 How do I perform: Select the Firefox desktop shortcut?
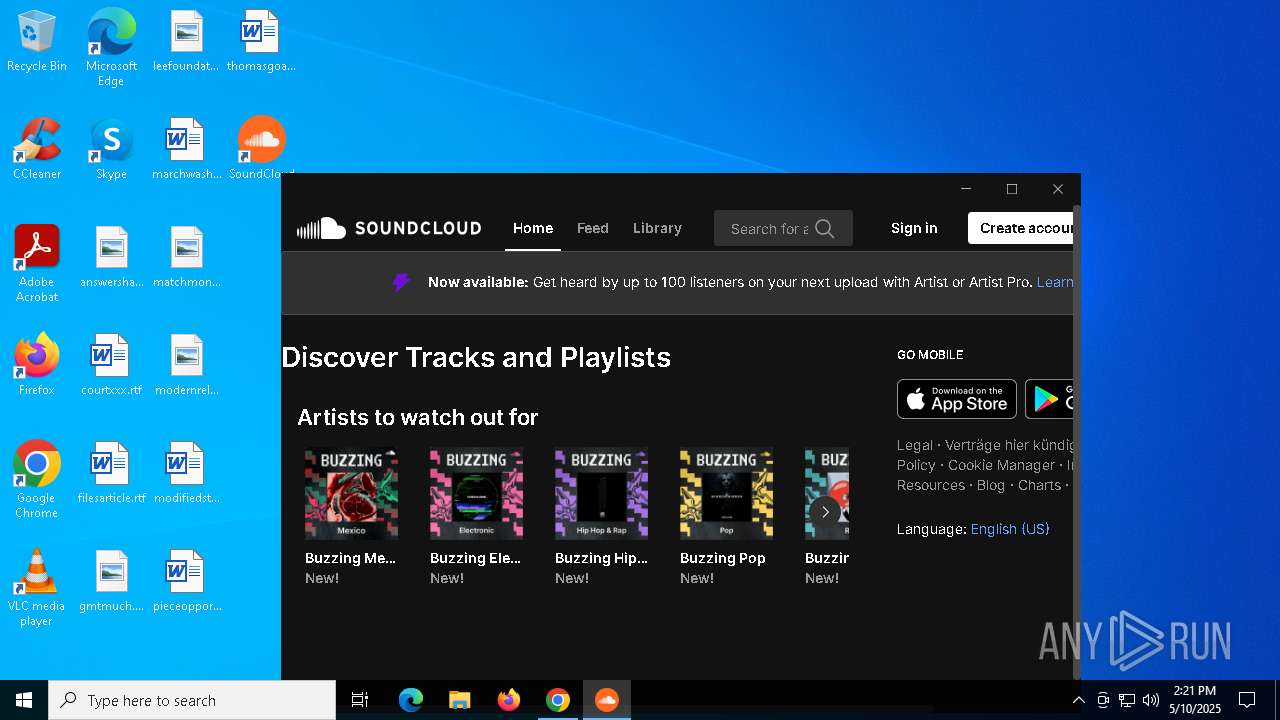pyautogui.click(x=37, y=366)
